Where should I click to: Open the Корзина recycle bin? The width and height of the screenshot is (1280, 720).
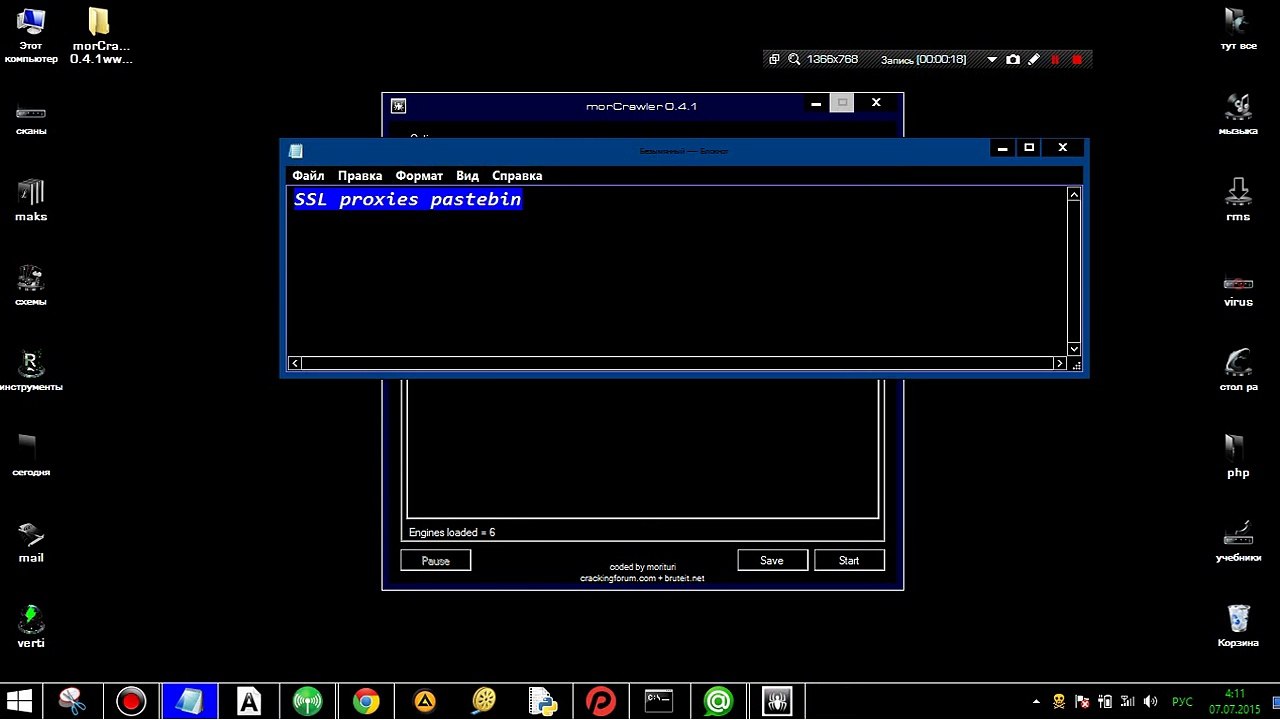pyautogui.click(x=1238, y=626)
